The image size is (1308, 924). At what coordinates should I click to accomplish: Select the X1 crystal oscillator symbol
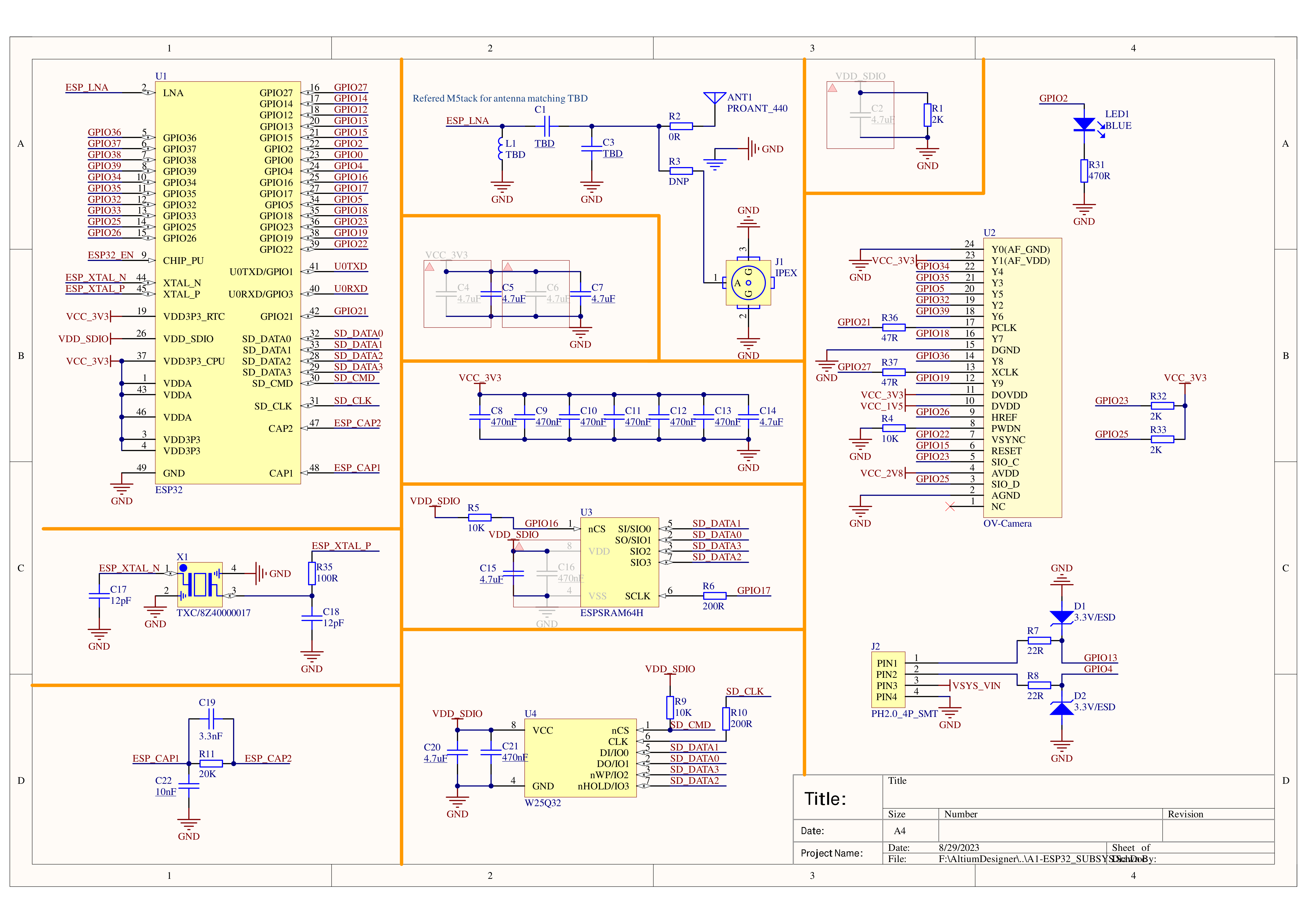199,585
